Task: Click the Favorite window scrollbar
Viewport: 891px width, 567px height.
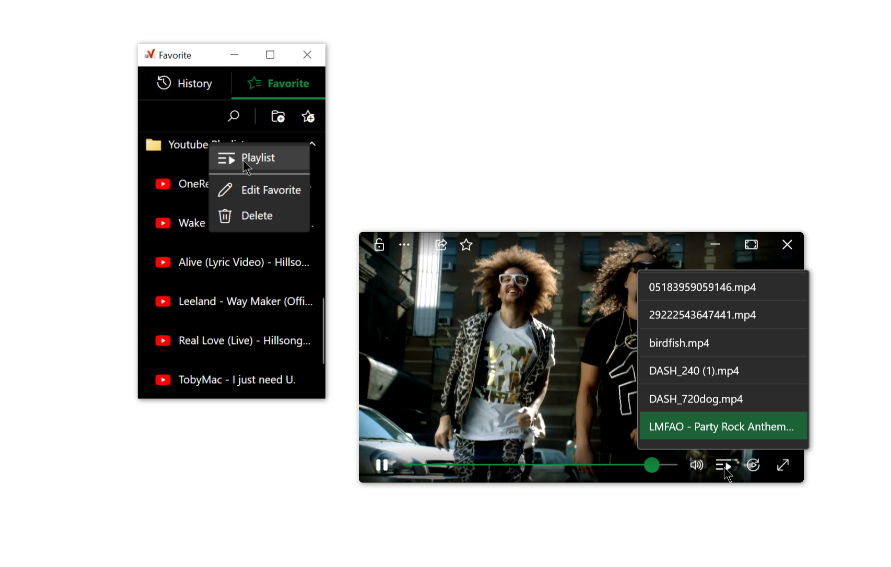Action: pyautogui.click(x=323, y=331)
